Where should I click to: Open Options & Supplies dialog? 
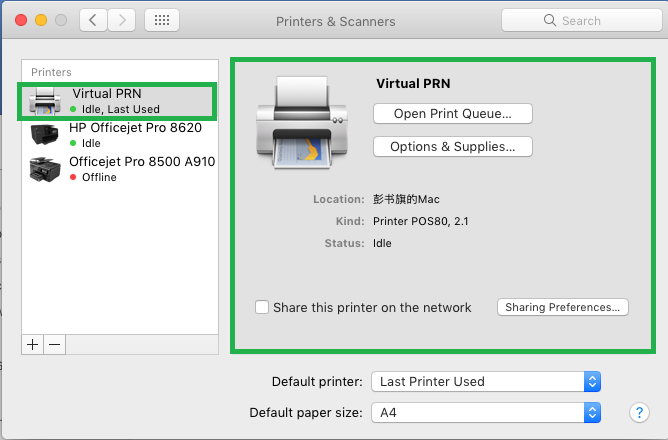click(x=453, y=147)
